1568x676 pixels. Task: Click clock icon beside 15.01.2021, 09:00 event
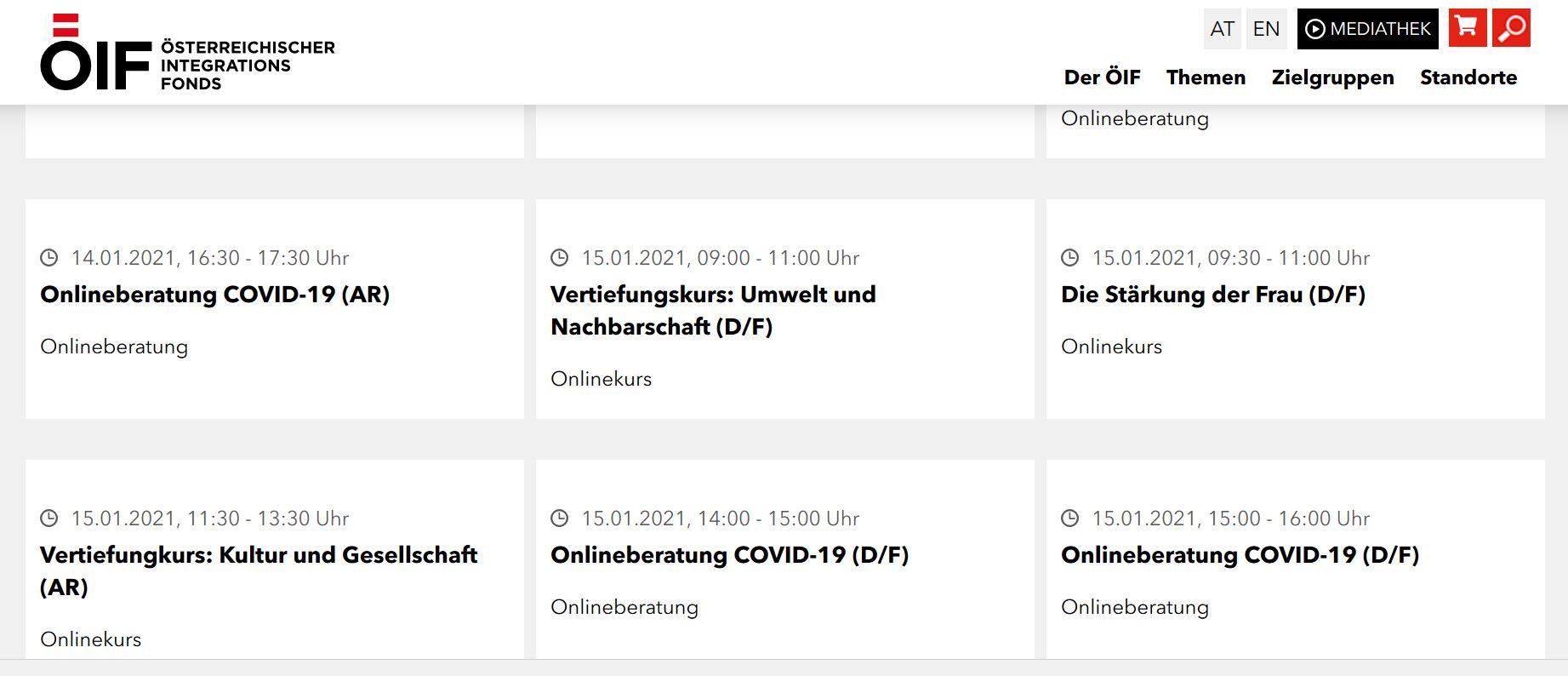559,257
